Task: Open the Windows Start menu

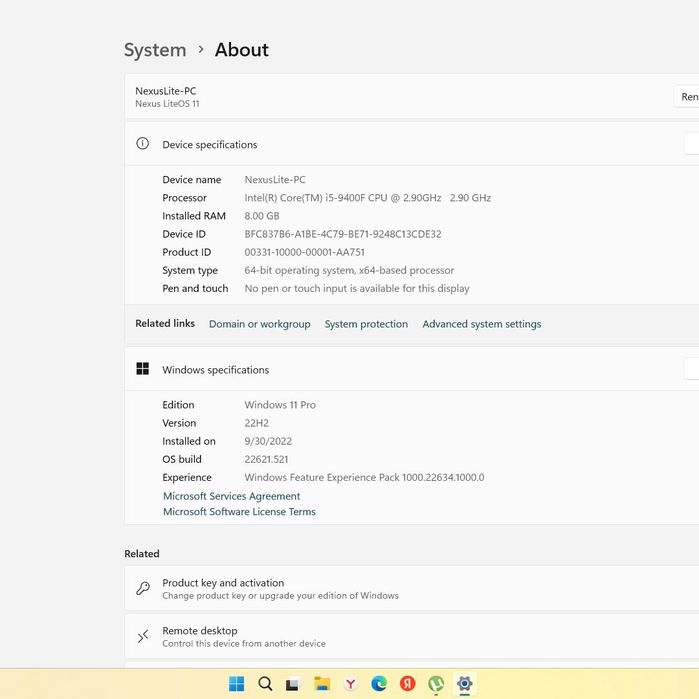Action: [236, 683]
